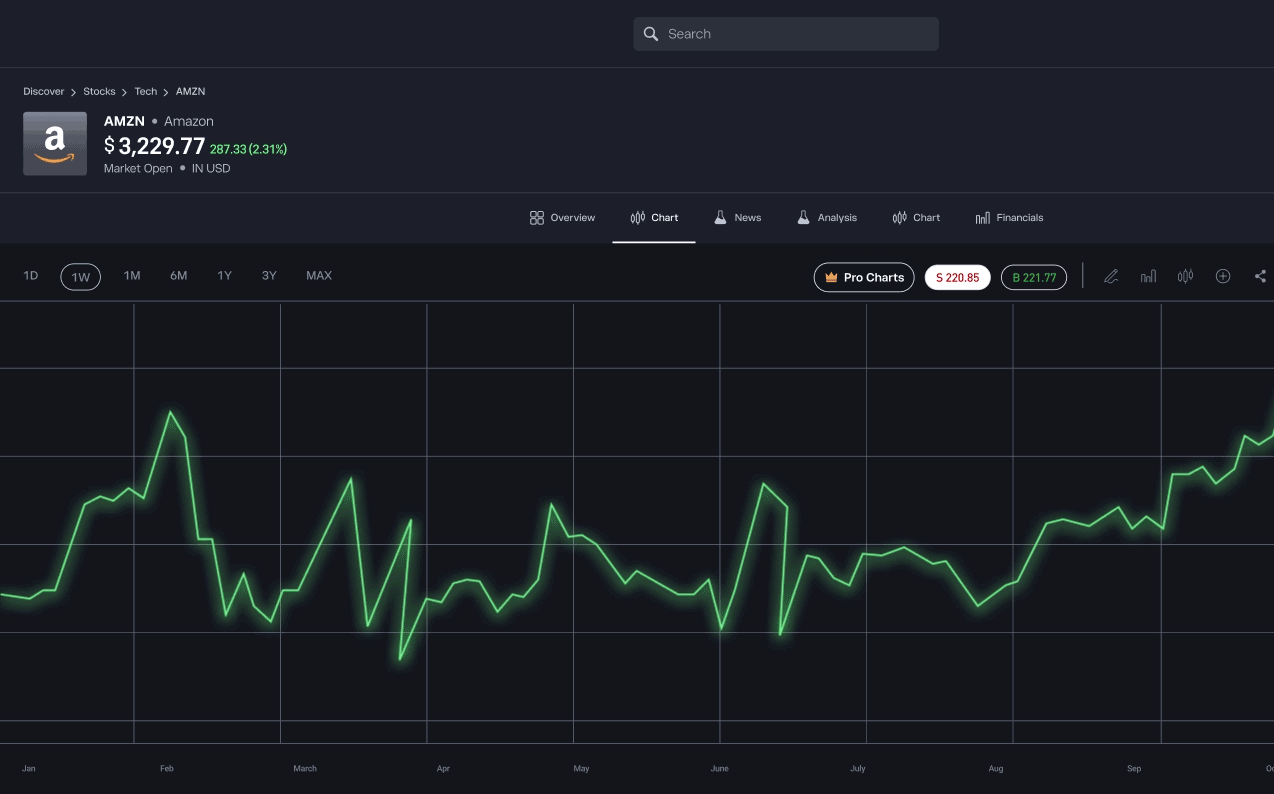Screen dimensions: 1274x794
Task: Click the IN USD currency text
Action: [x=211, y=169]
